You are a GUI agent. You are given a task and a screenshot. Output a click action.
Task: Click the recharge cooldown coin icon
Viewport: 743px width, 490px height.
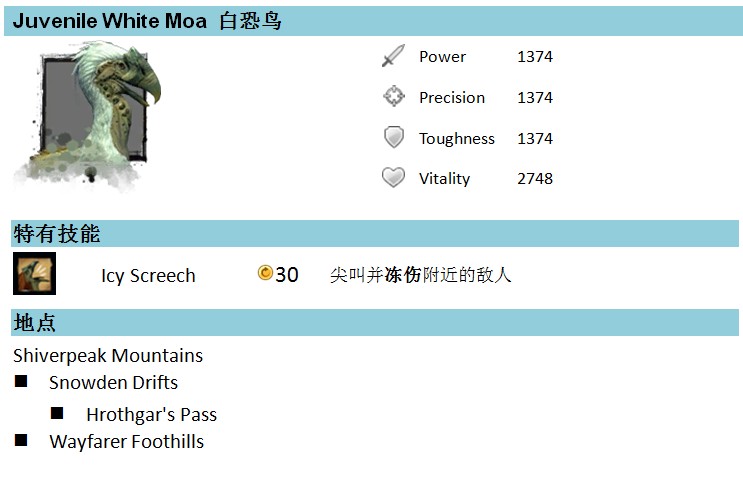click(265, 273)
